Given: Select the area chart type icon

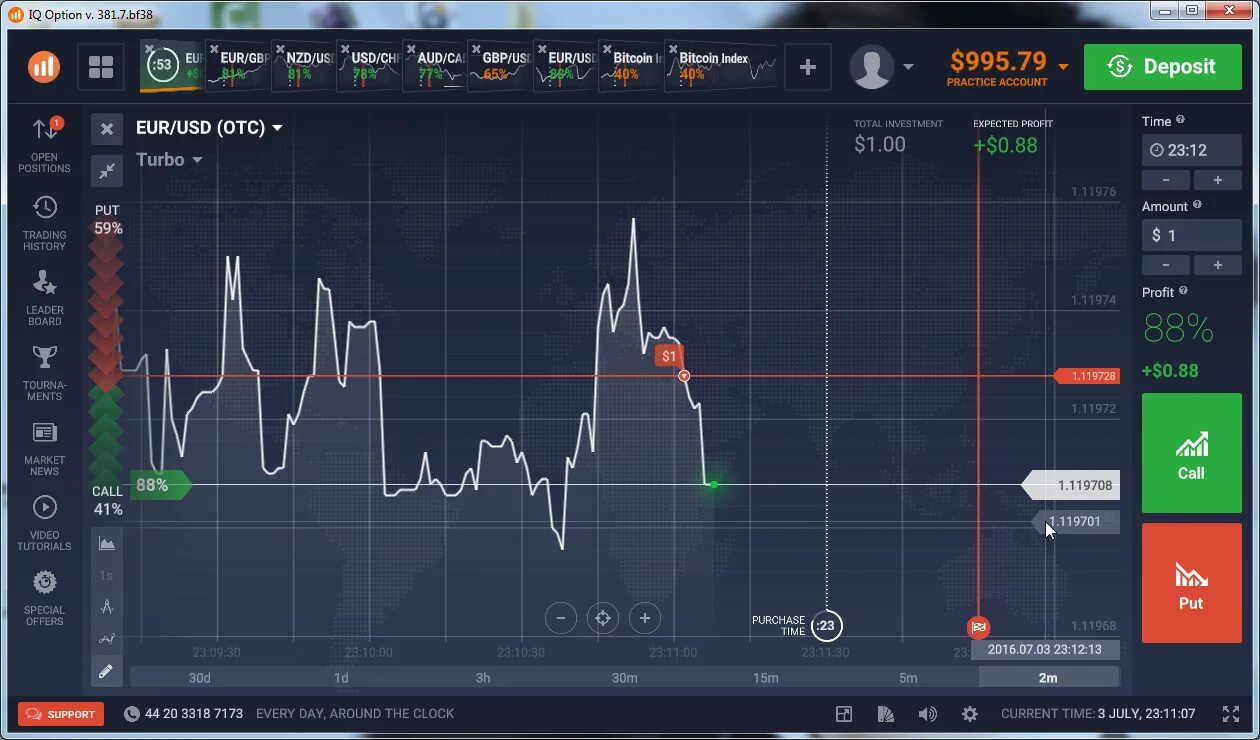Looking at the screenshot, I should 107,544.
